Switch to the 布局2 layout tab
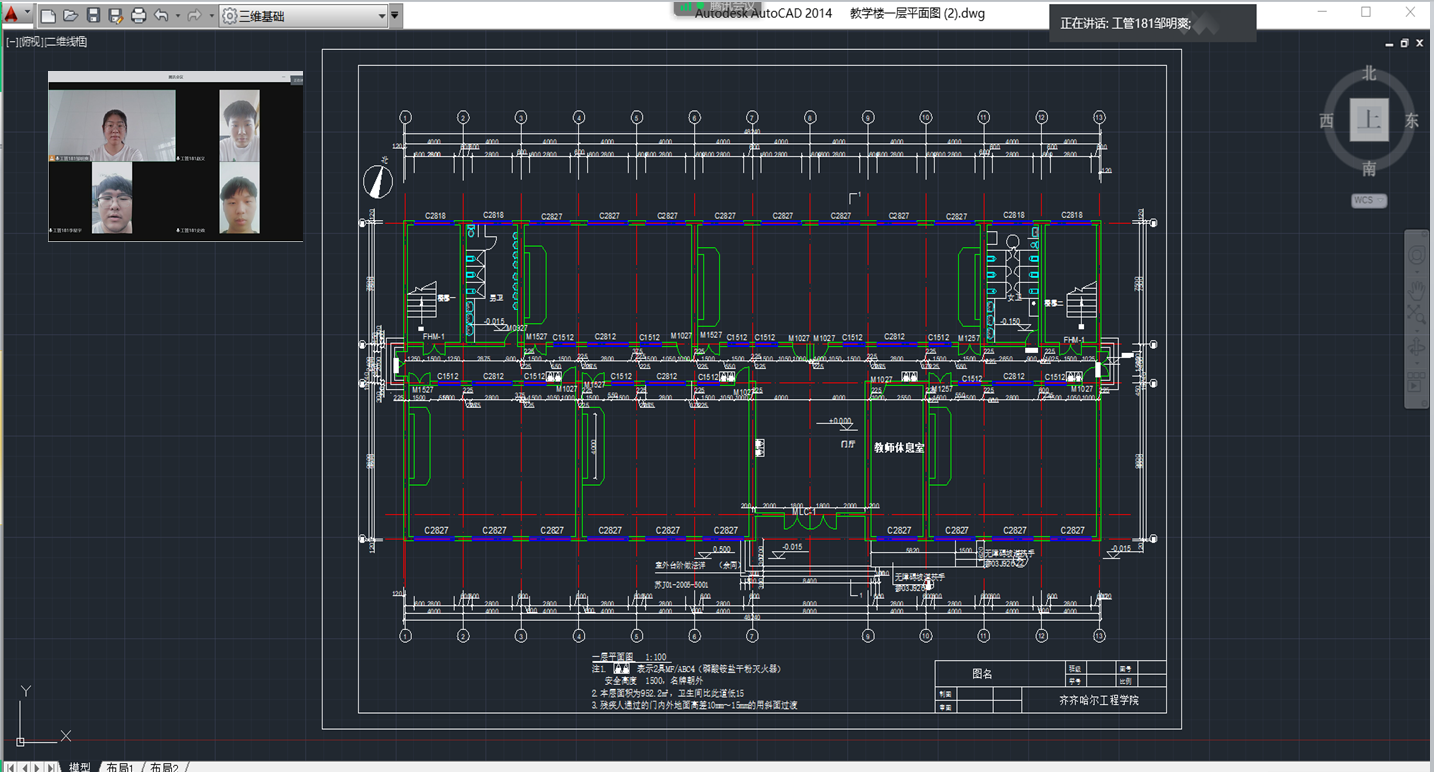The image size is (1434, 772). (164, 766)
